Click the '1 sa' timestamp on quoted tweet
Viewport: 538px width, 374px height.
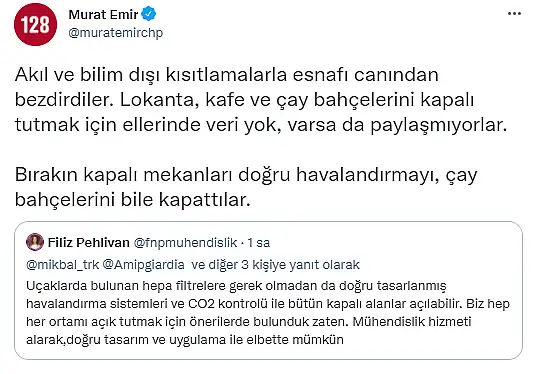pyautogui.click(x=259, y=243)
